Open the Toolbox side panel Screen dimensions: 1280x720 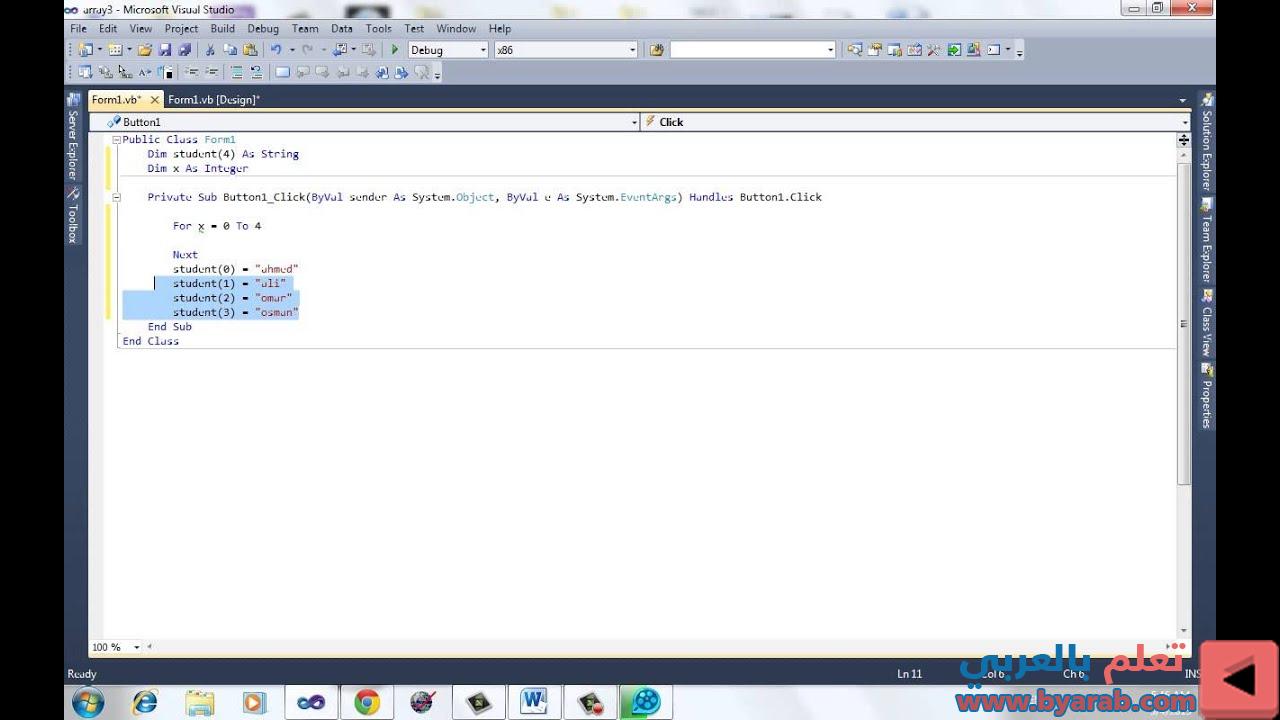point(72,216)
